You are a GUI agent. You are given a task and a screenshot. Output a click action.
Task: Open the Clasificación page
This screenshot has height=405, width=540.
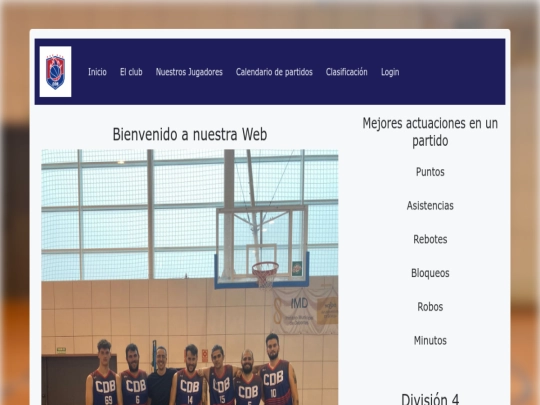[x=346, y=72]
